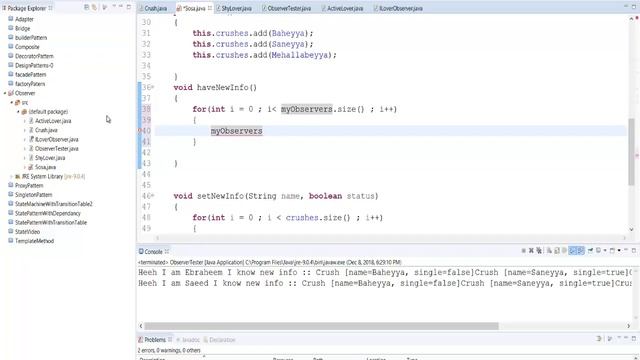The width and height of the screenshot is (640, 360).
Task: Select Composite project
Action: (x=27, y=47)
